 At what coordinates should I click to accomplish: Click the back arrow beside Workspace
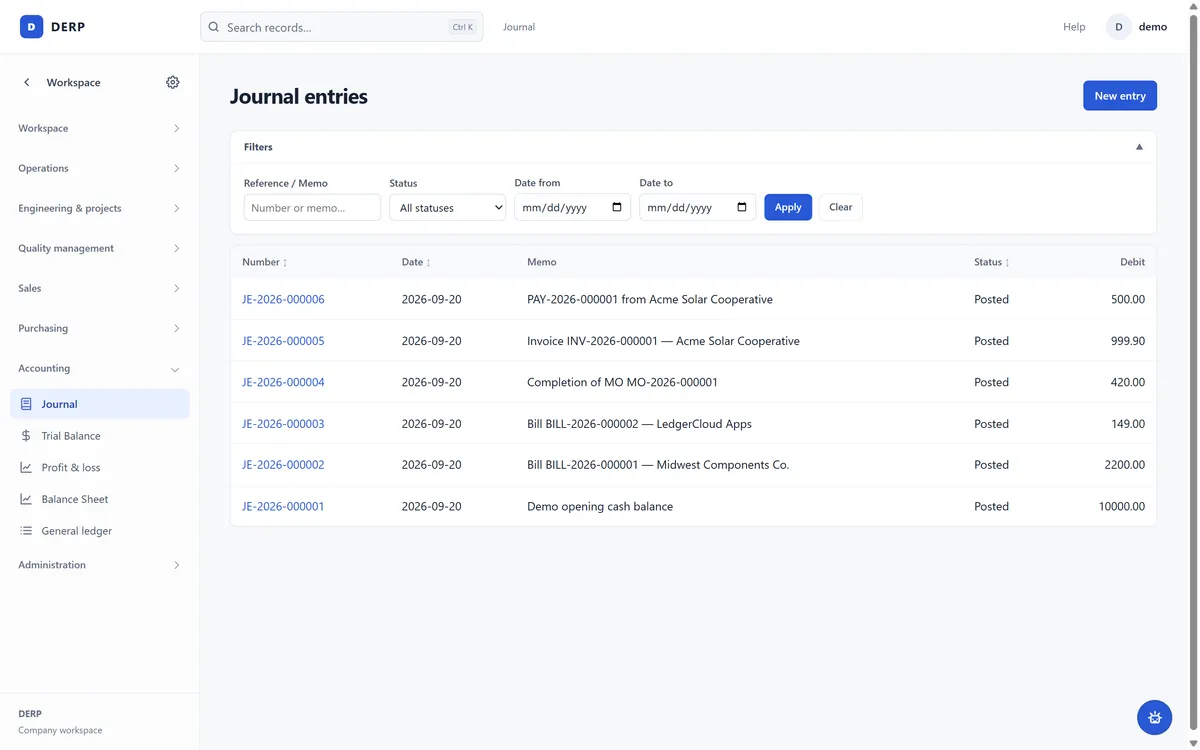coord(27,82)
